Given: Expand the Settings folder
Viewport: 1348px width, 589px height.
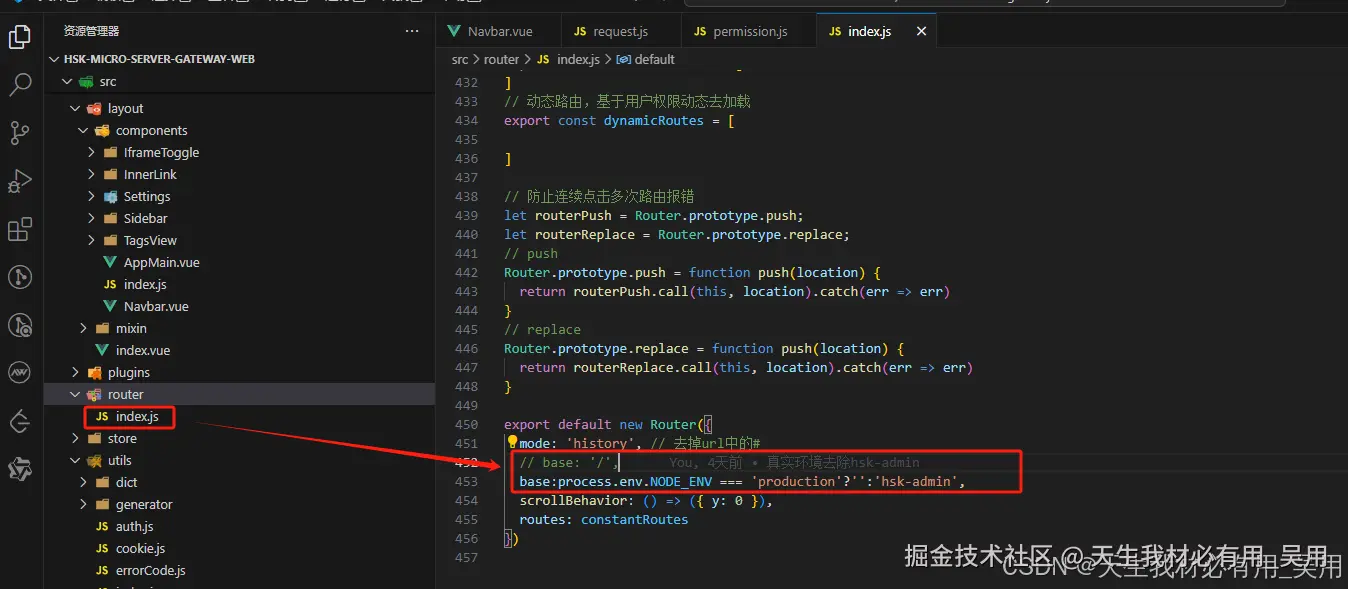Looking at the screenshot, I should (91, 196).
